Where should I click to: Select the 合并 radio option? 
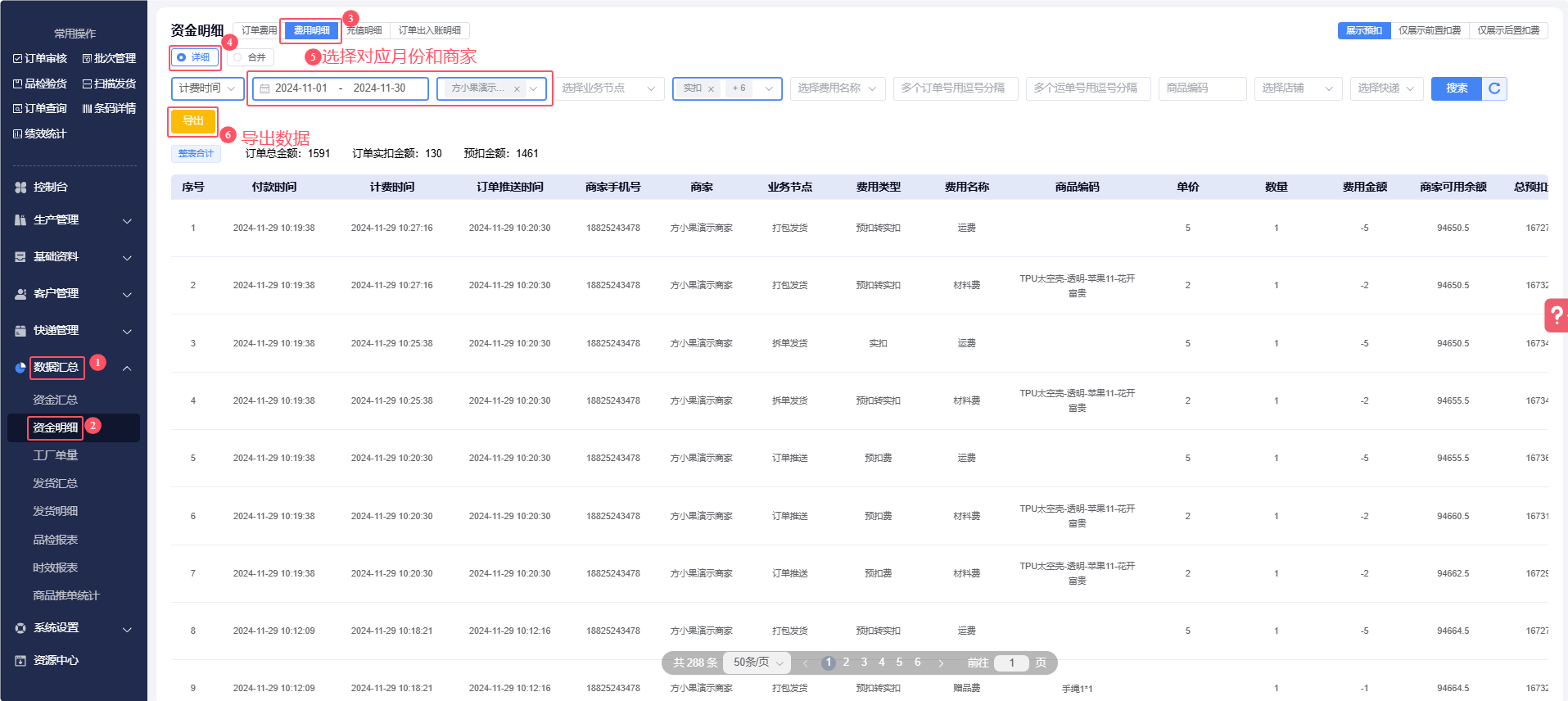tap(238, 57)
